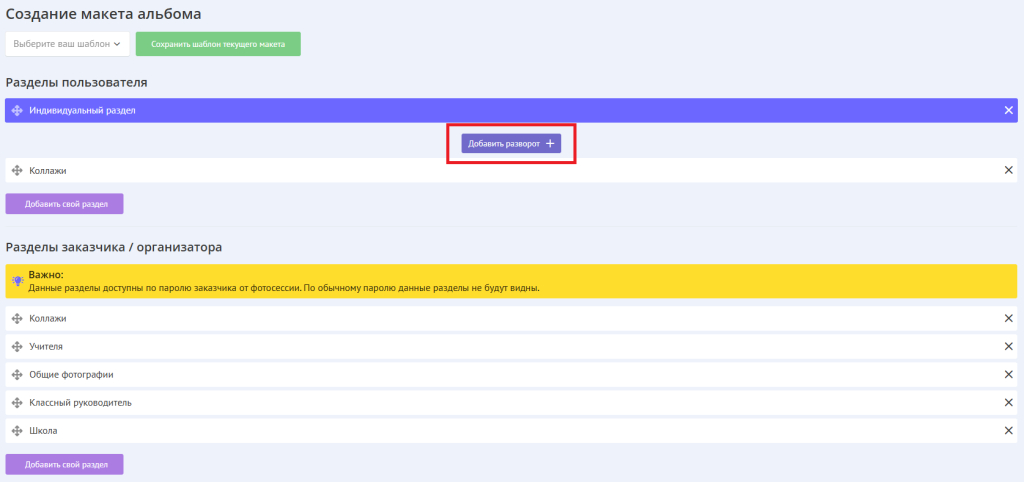Remove the "Классный руководитель" section
The width and height of the screenshot is (1024, 482).
tap(1008, 402)
